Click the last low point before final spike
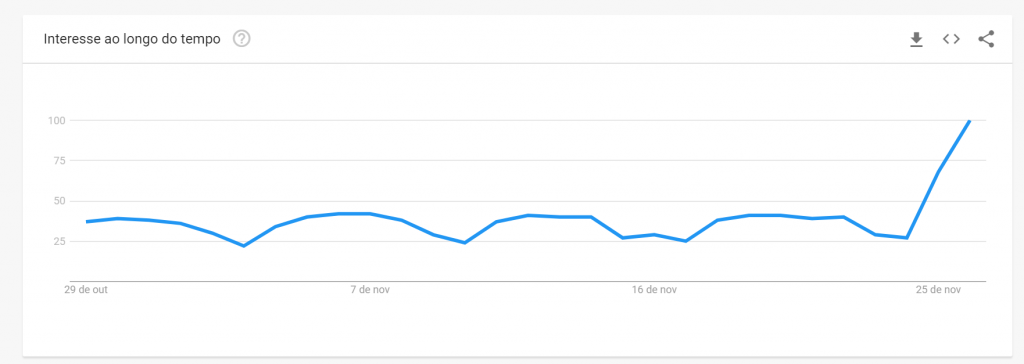 click(906, 238)
